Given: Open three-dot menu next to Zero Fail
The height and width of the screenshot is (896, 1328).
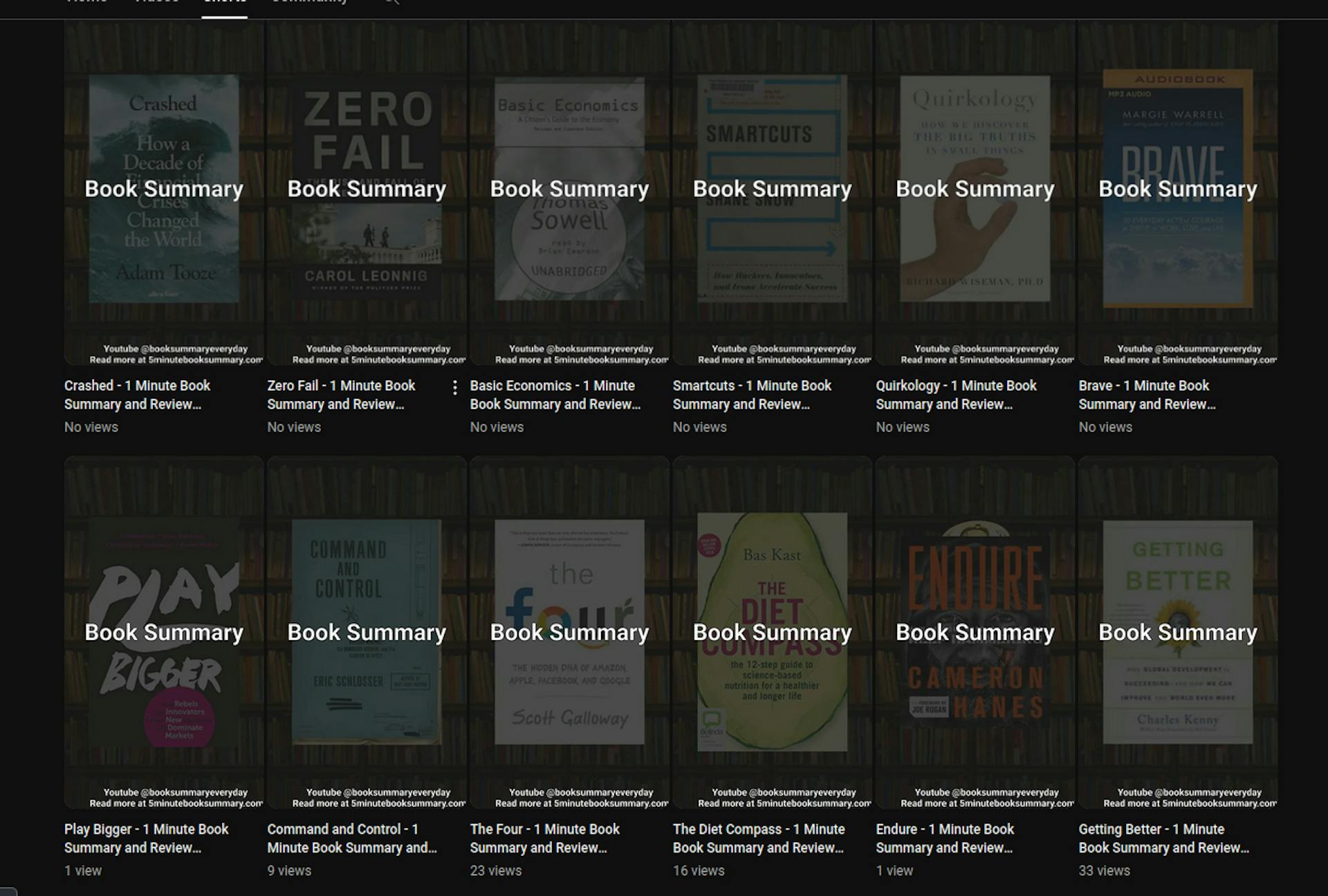Looking at the screenshot, I should (x=454, y=388).
